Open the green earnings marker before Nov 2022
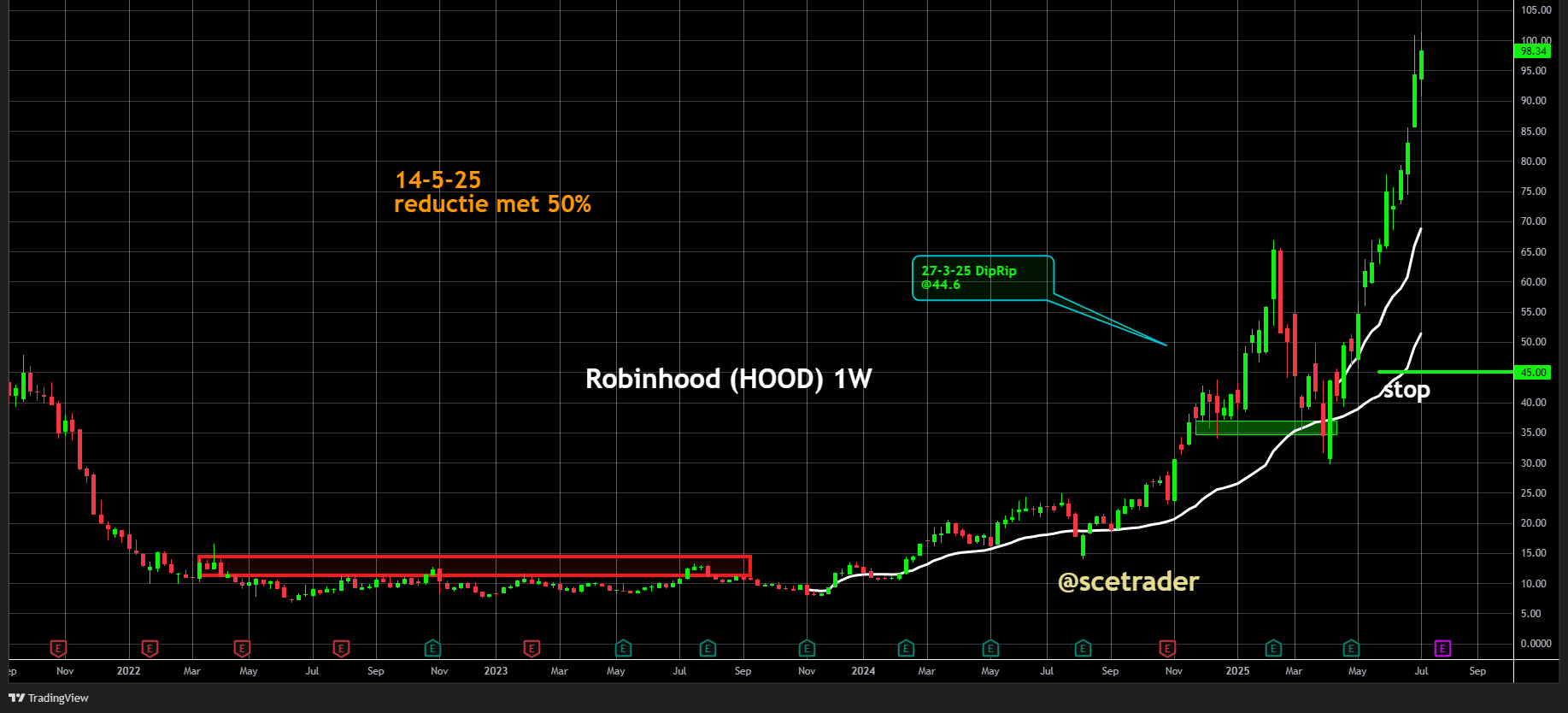The image size is (1568, 713). pyautogui.click(x=432, y=649)
